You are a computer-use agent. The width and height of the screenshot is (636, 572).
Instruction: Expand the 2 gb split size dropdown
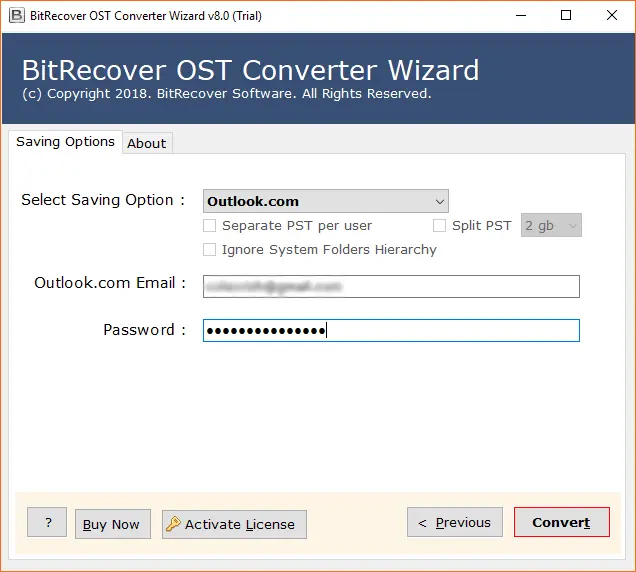(x=551, y=225)
